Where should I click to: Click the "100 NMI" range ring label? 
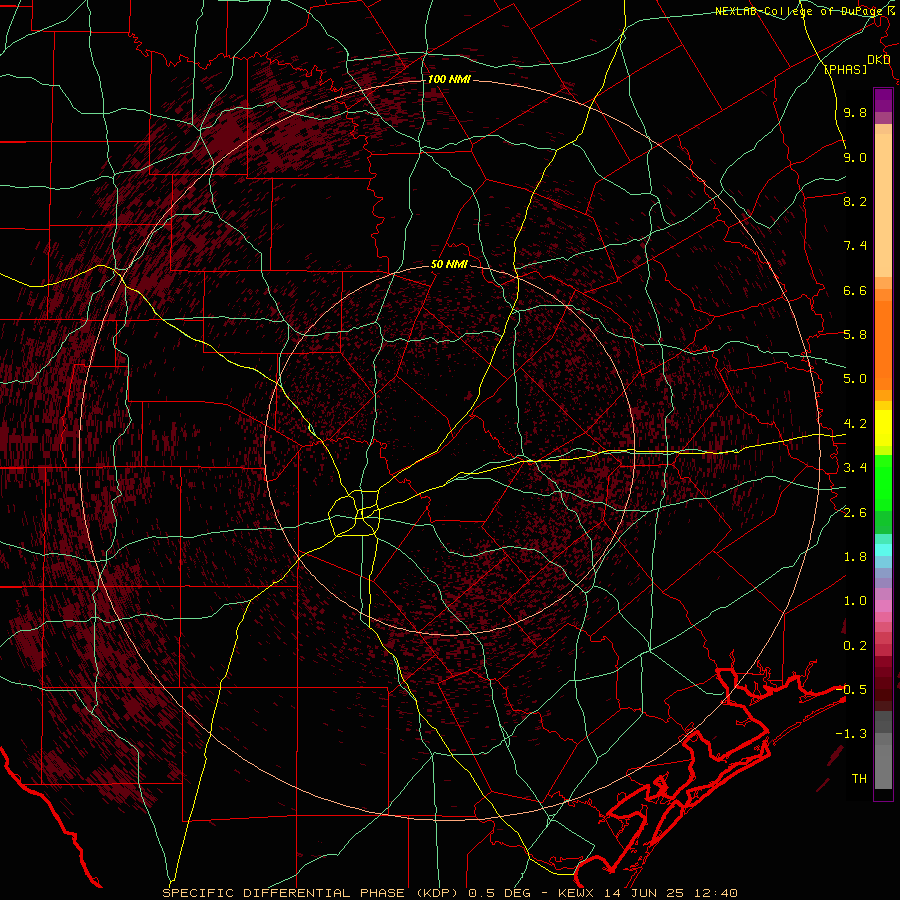point(449,79)
